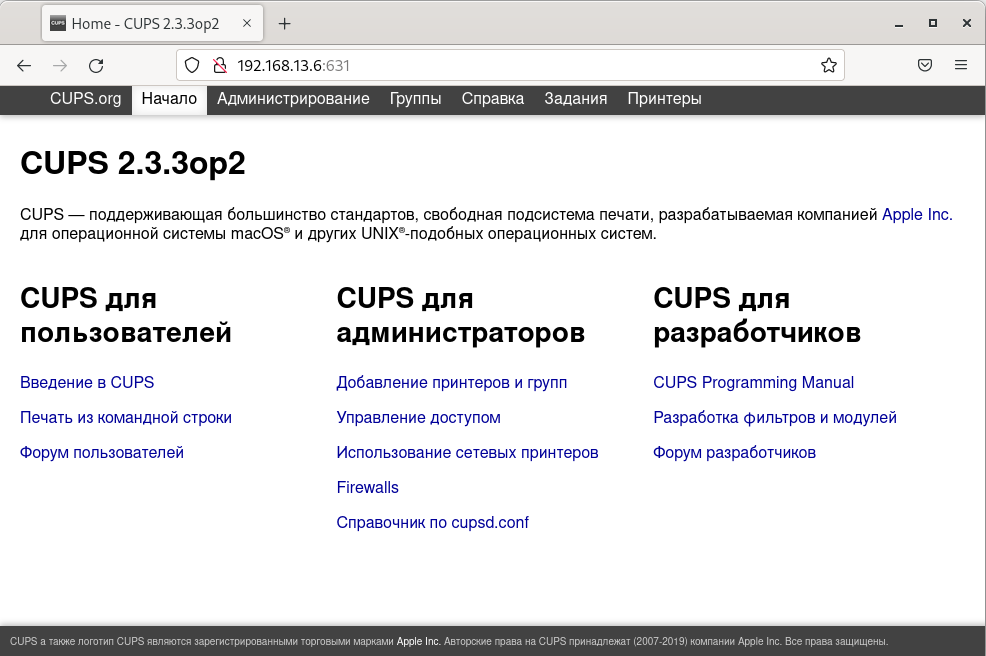Bookmark the page using the star icon
Screen dimensions: 986x656
(828, 65)
